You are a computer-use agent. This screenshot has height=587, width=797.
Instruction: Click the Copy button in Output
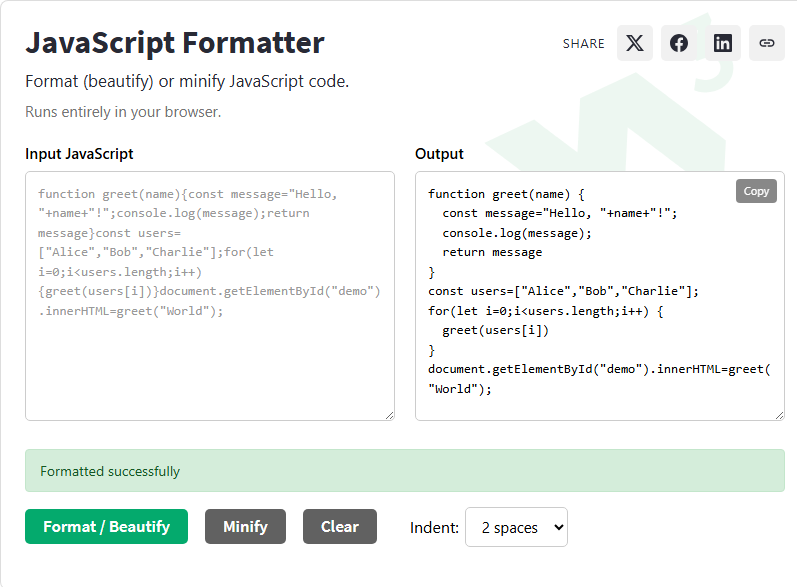[x=756, y=191]
